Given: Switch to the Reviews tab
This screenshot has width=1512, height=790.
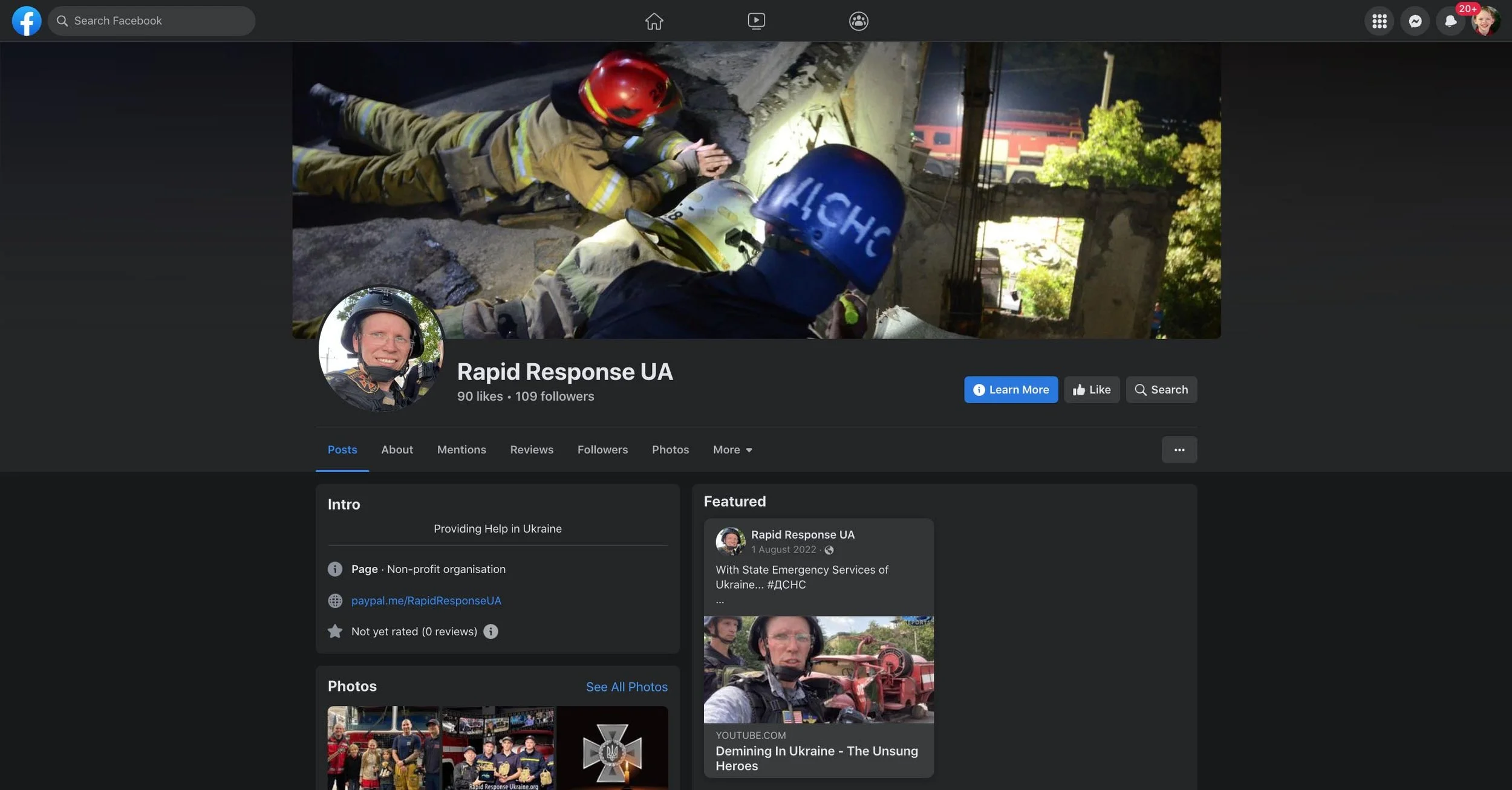Looking at the screenshot, I should (532, 450).
